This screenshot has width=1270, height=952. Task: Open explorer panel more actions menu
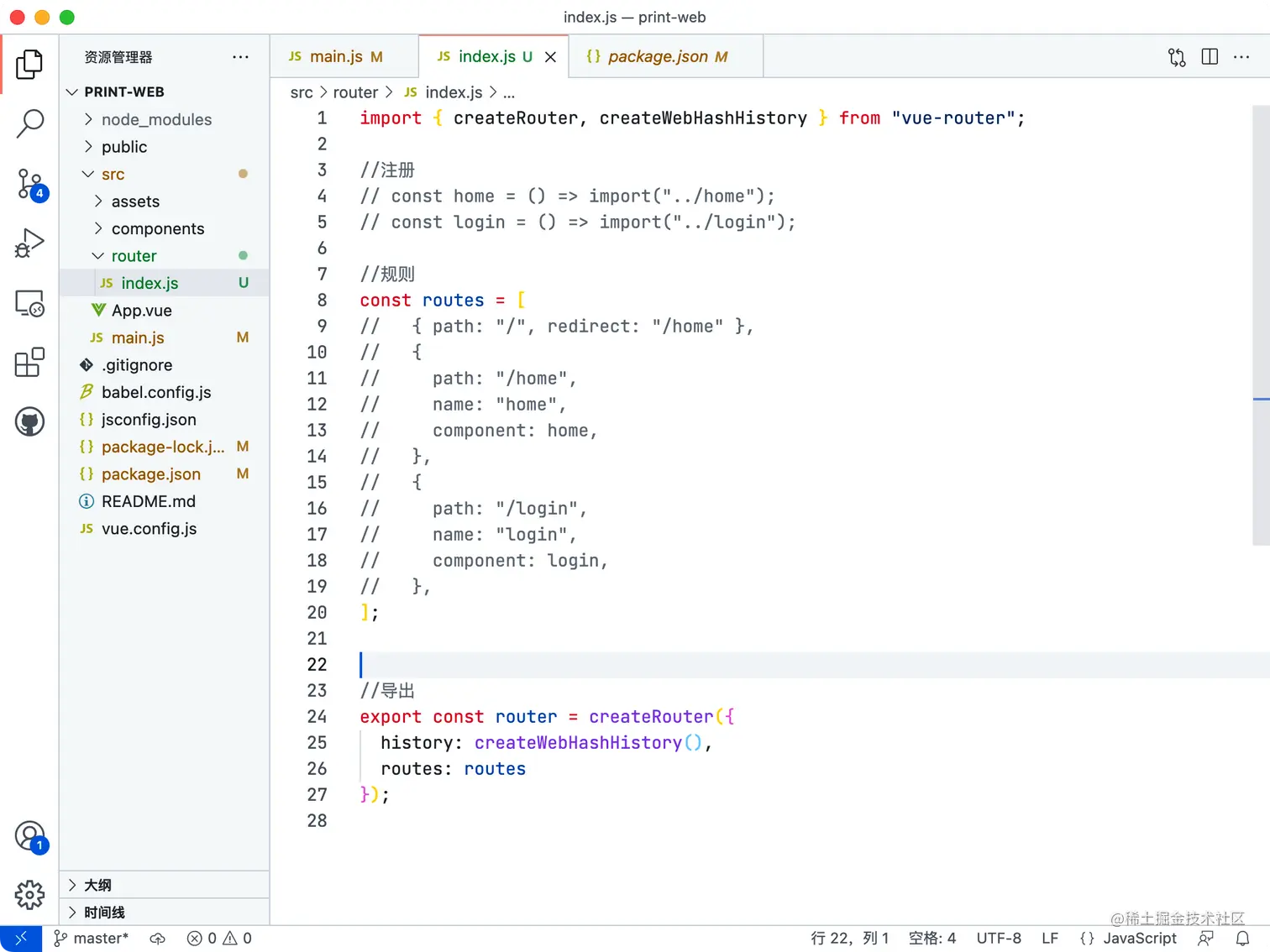click(x=241, y=57)
